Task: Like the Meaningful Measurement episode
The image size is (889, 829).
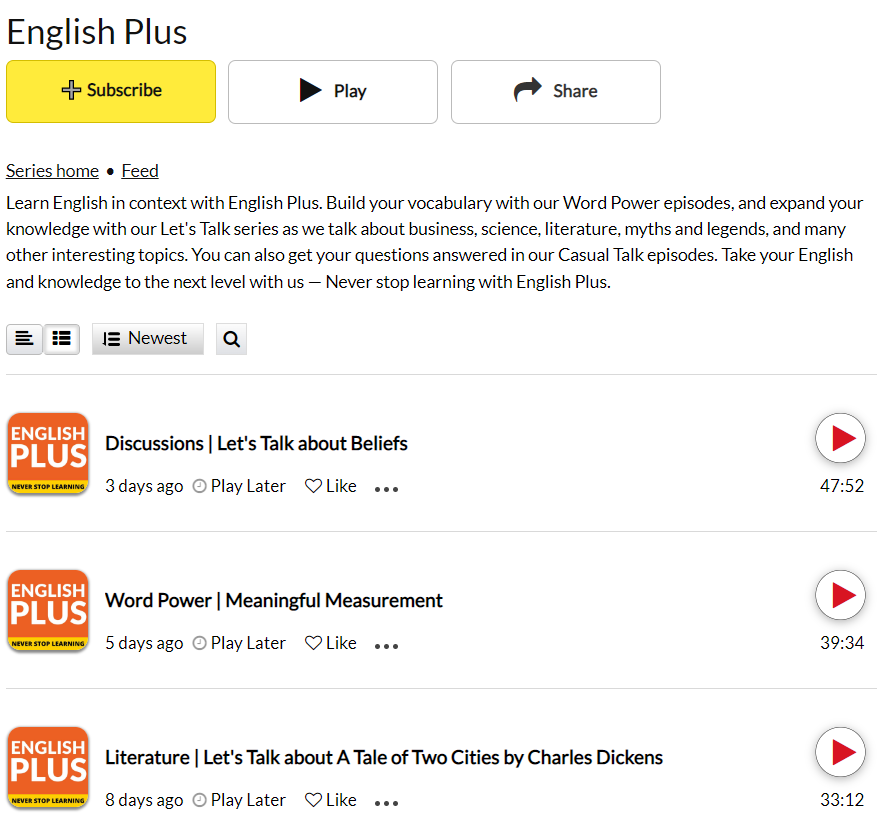Action: [331, 643]
